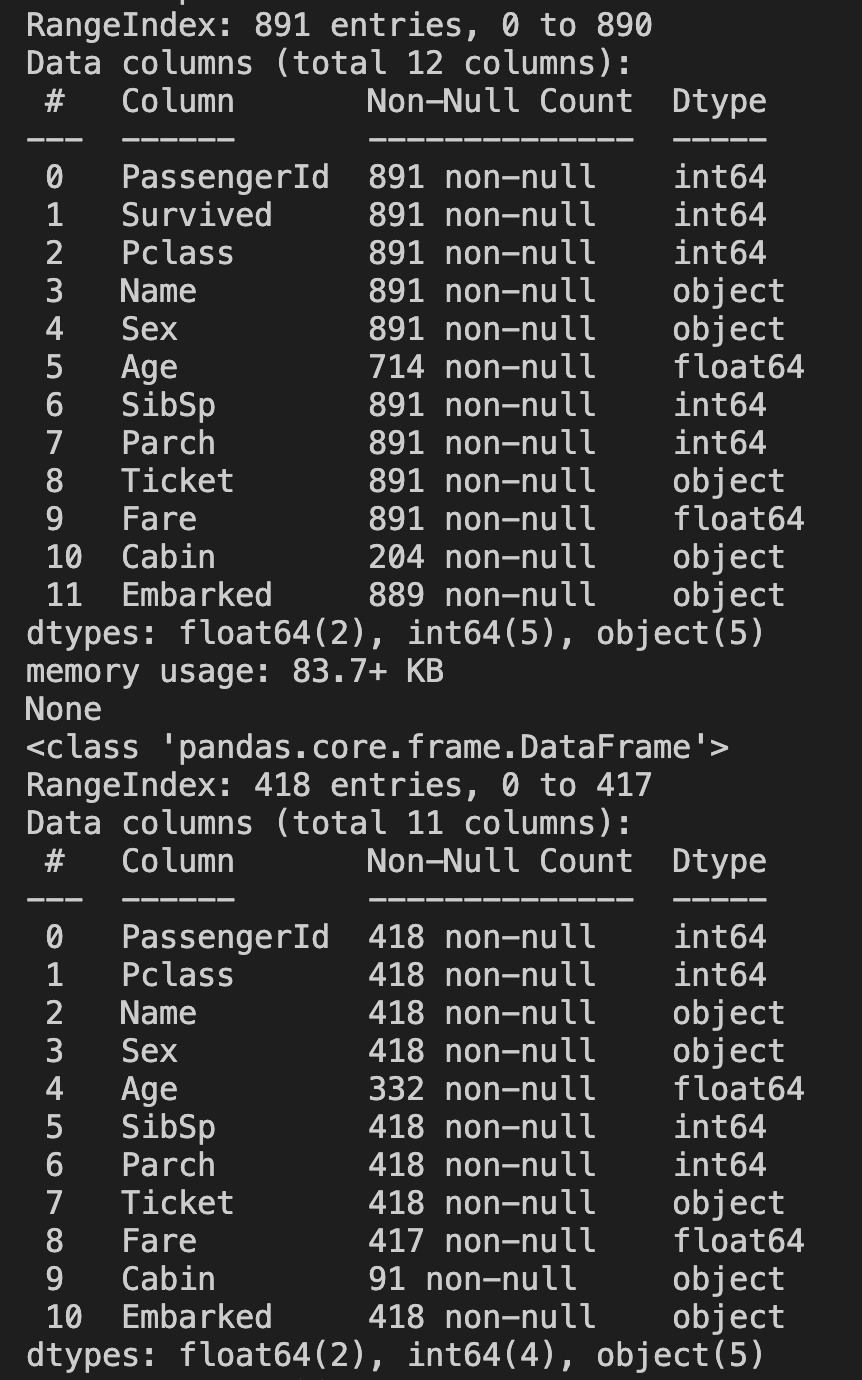Click 'PassengerId' in the 418 non-null row
Screen dimensions: 862x1380
point(225,937)
